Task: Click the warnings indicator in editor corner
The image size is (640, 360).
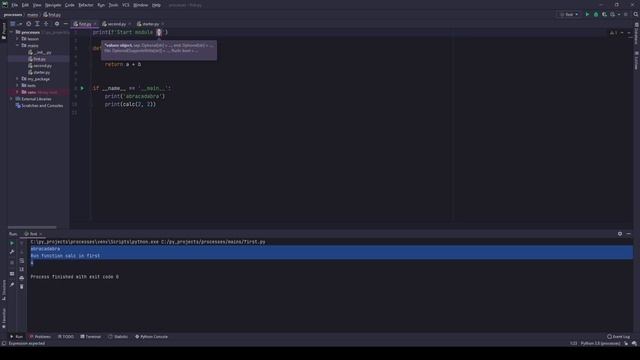Action: [x=613, y=33]
